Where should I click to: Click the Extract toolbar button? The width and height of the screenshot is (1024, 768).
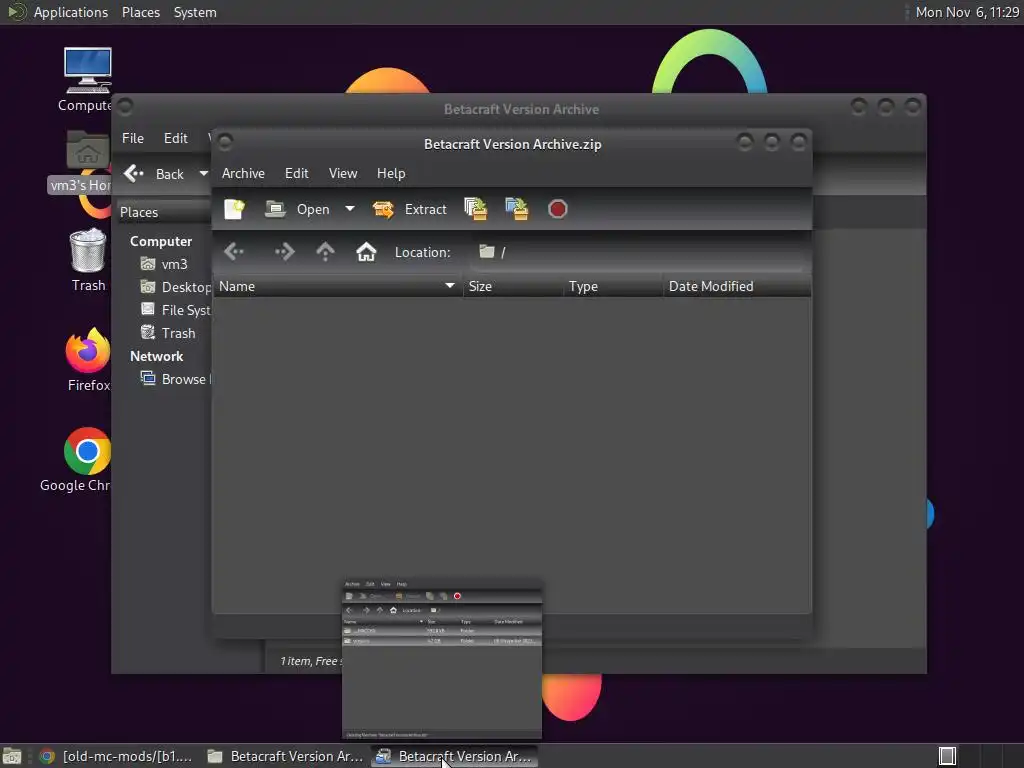pyautogui.click(x=409, y=209)
